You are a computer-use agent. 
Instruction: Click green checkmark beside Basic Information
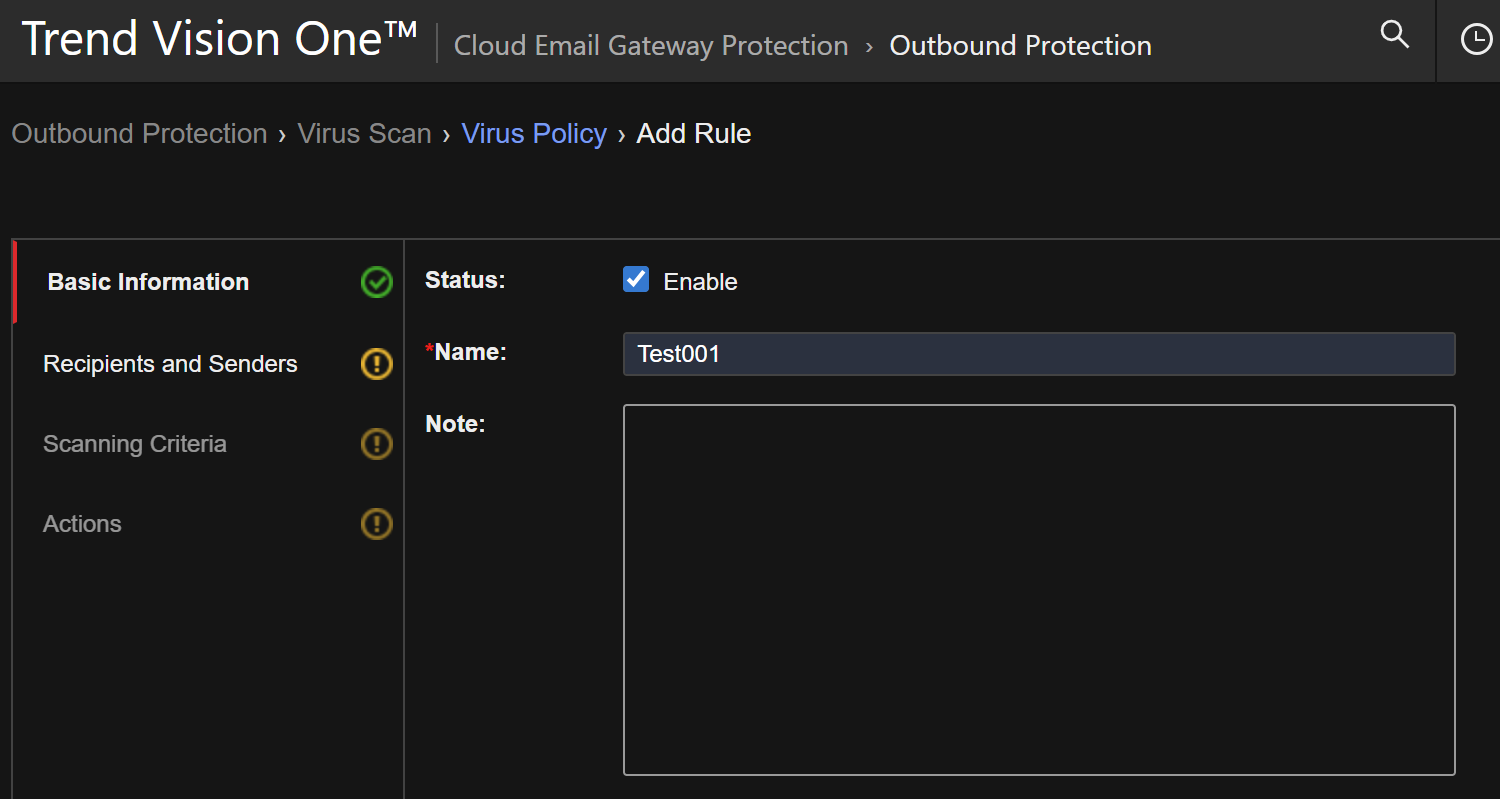pyautogui.click(x=377, y=282)
